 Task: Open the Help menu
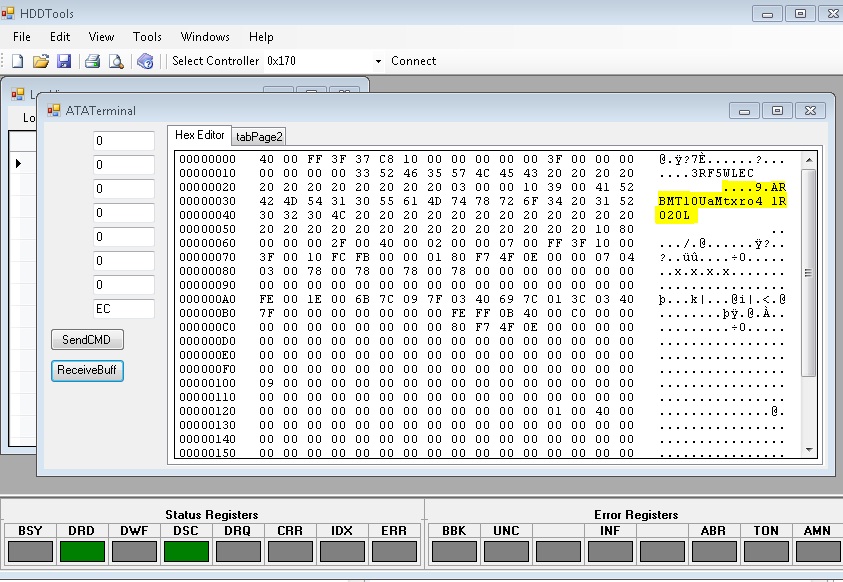click(x=261, y=37)
